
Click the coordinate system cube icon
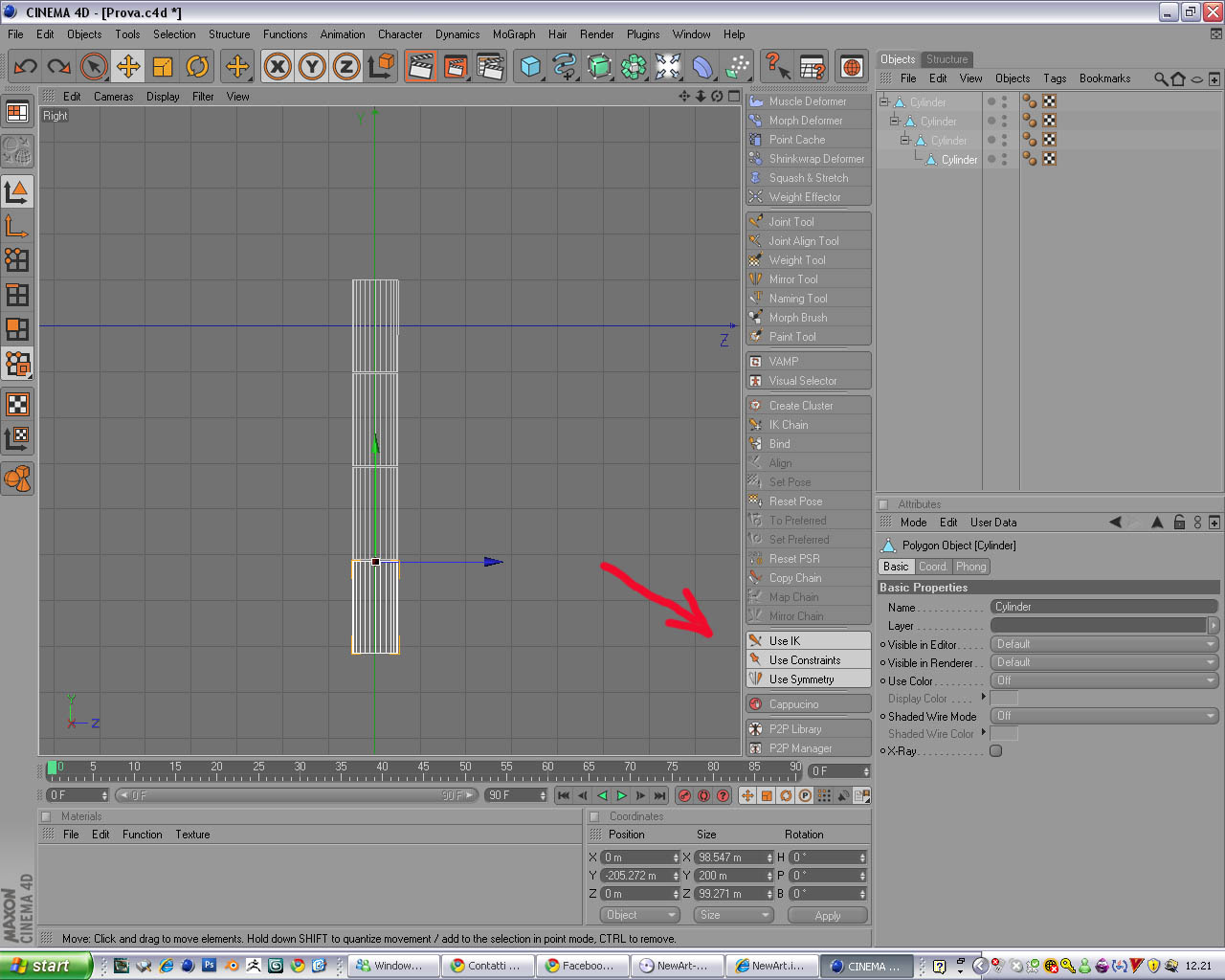pyautogui.click(x=381, y=66)
